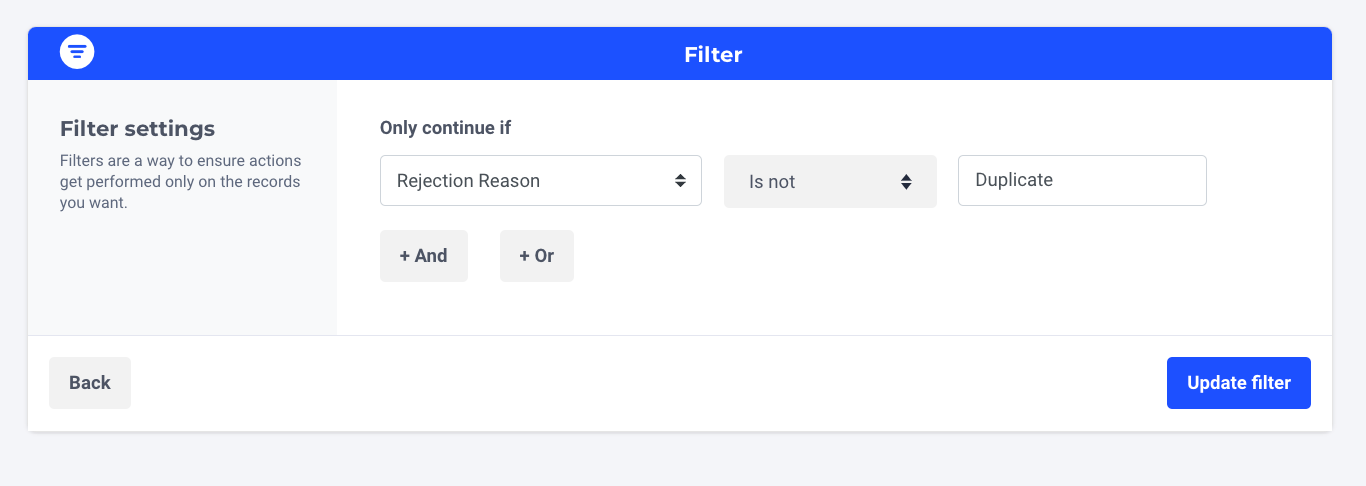The width and height of the screenshot is (1366, 486).
Task: Add an And condition
Action: tap(424, 256)
